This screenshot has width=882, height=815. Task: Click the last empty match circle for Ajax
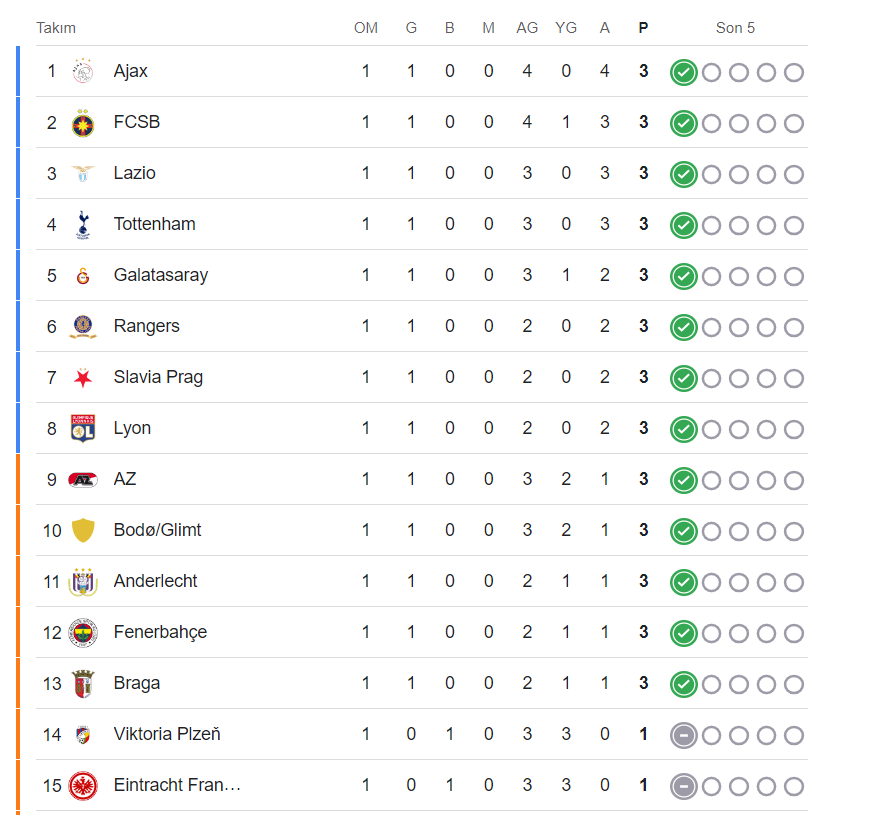(x=794, y=72)
